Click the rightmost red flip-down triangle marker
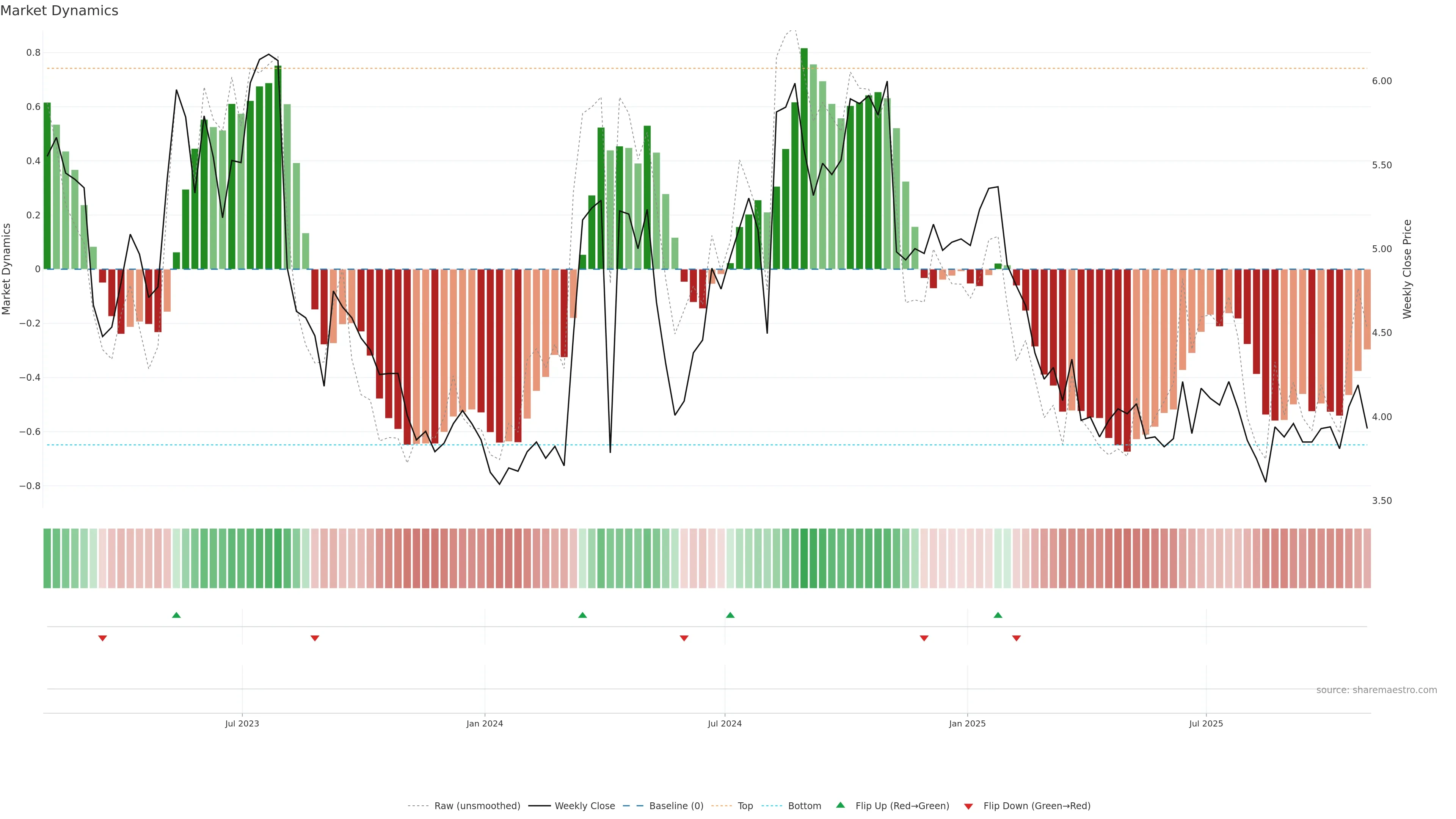Screen dimensions: 1456x819 1016,638
